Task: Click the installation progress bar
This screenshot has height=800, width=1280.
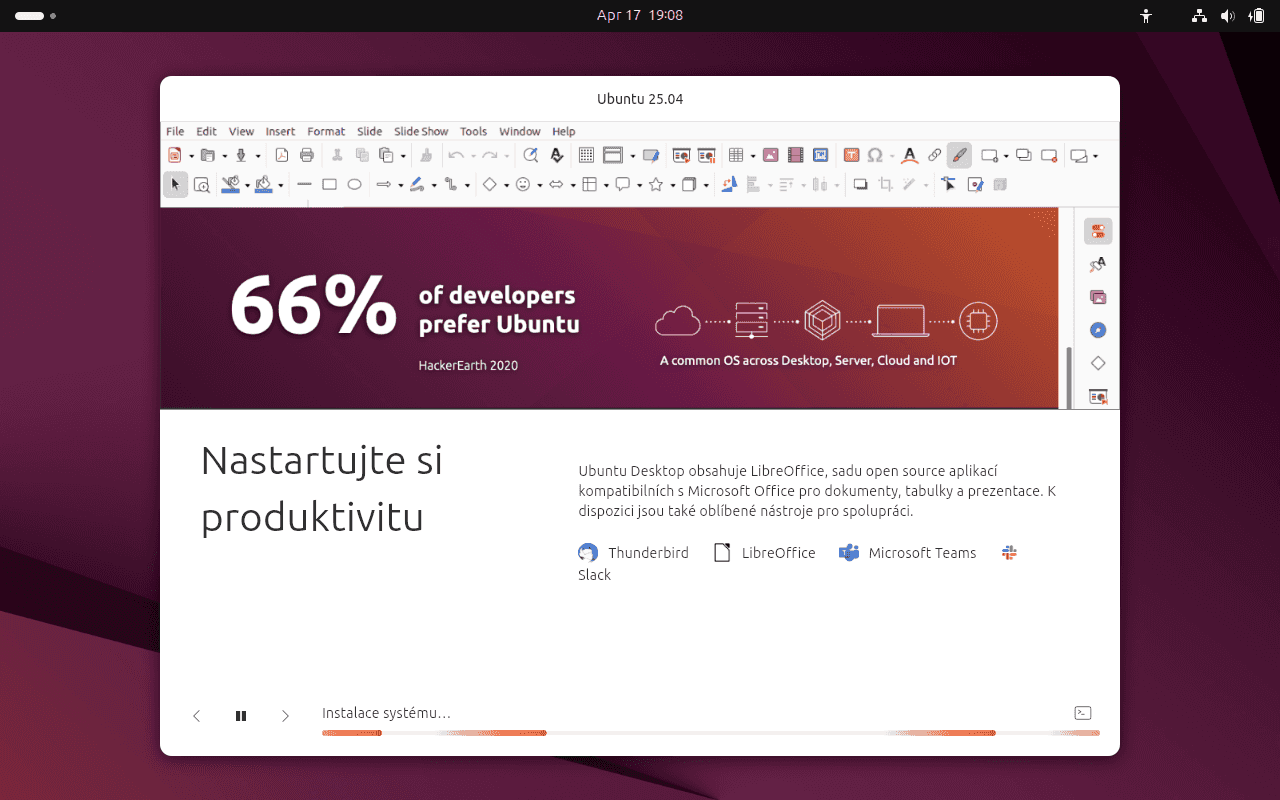Action: [711, 733]
